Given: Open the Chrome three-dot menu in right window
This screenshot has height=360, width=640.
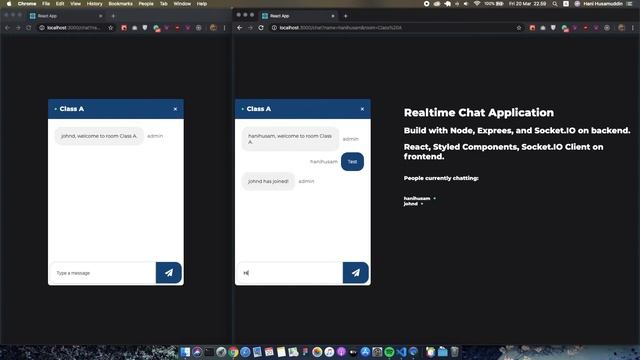Looking at the screenshot, I should 633,28.
